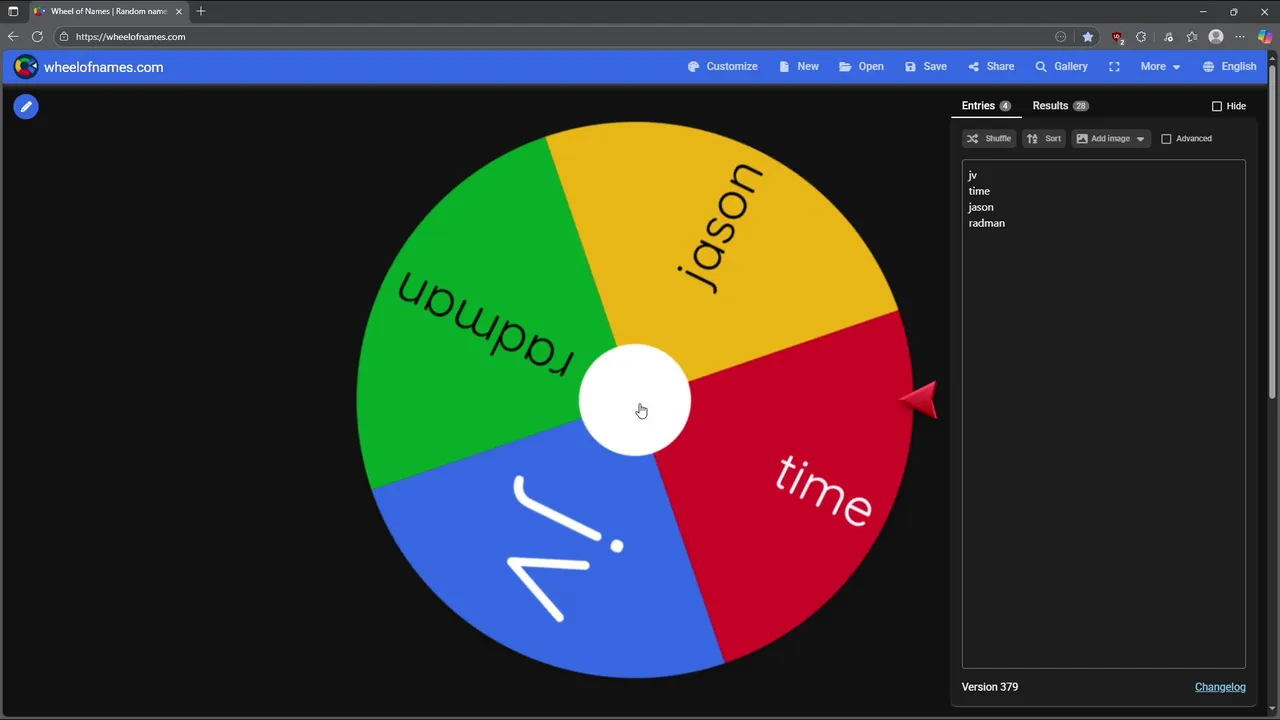The width and height of the screenshot is (1280, 720).
Task: Open the Customize palette option
Action: click(722, 67)
